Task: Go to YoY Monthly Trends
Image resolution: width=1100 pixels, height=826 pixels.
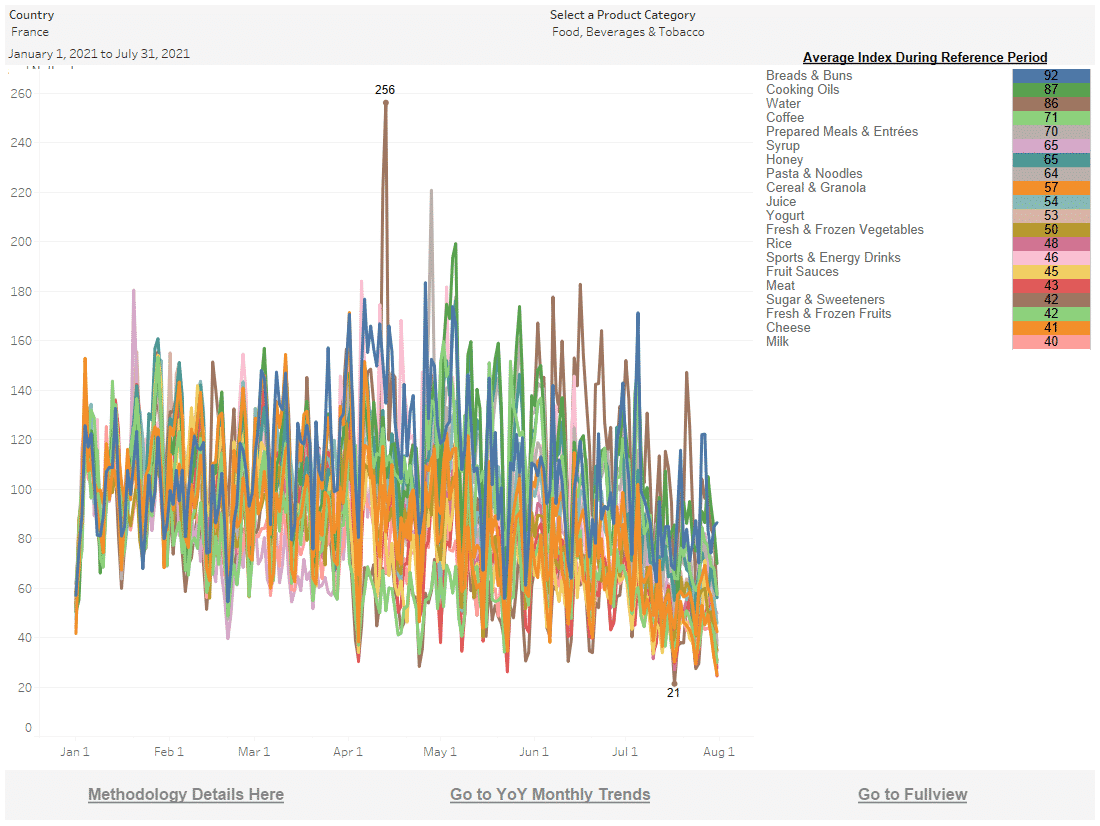Action: click(550, 794)
